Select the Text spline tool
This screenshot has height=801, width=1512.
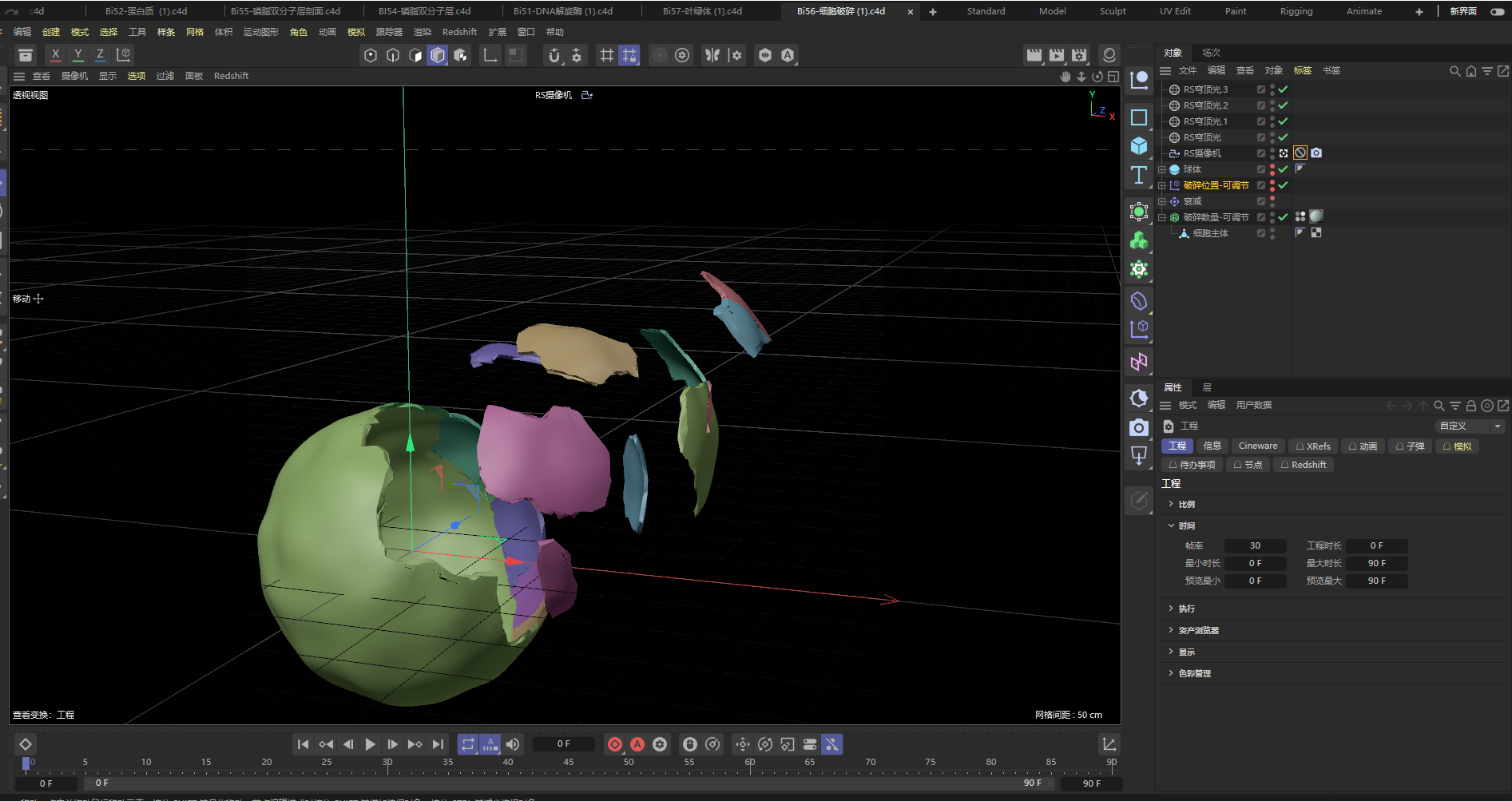[x=1139, y=175]
